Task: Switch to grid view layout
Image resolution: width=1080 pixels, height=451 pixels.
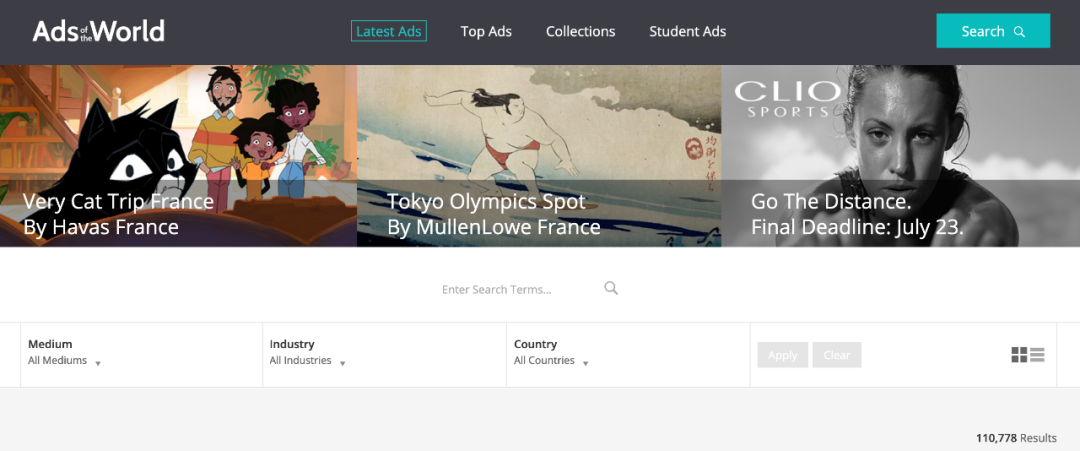Action: [1019, 355]
